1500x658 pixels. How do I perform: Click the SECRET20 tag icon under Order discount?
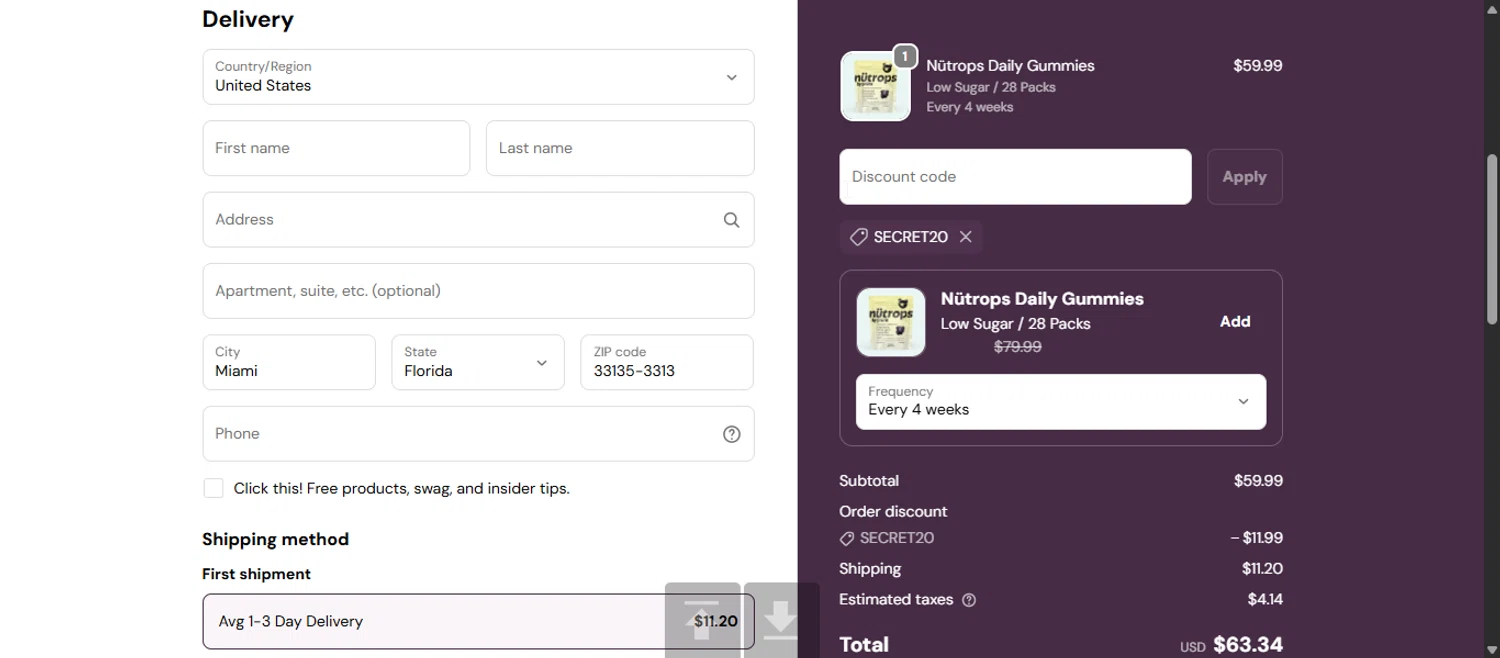(x=847, y=539)
